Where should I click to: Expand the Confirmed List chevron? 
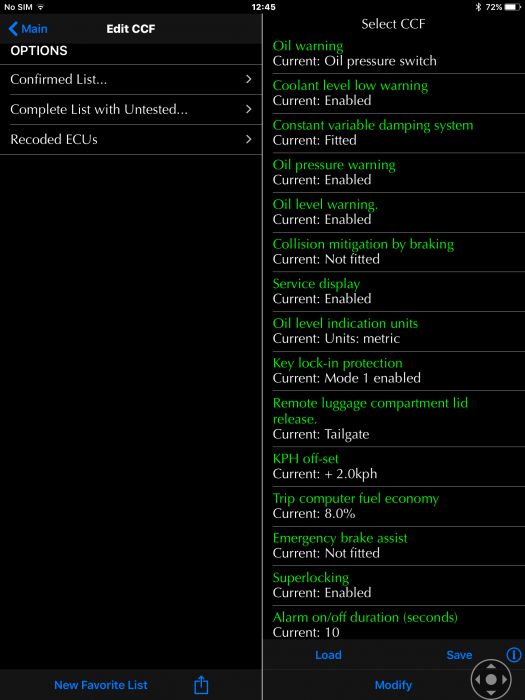pyautogui.click(x=249, y=79)
